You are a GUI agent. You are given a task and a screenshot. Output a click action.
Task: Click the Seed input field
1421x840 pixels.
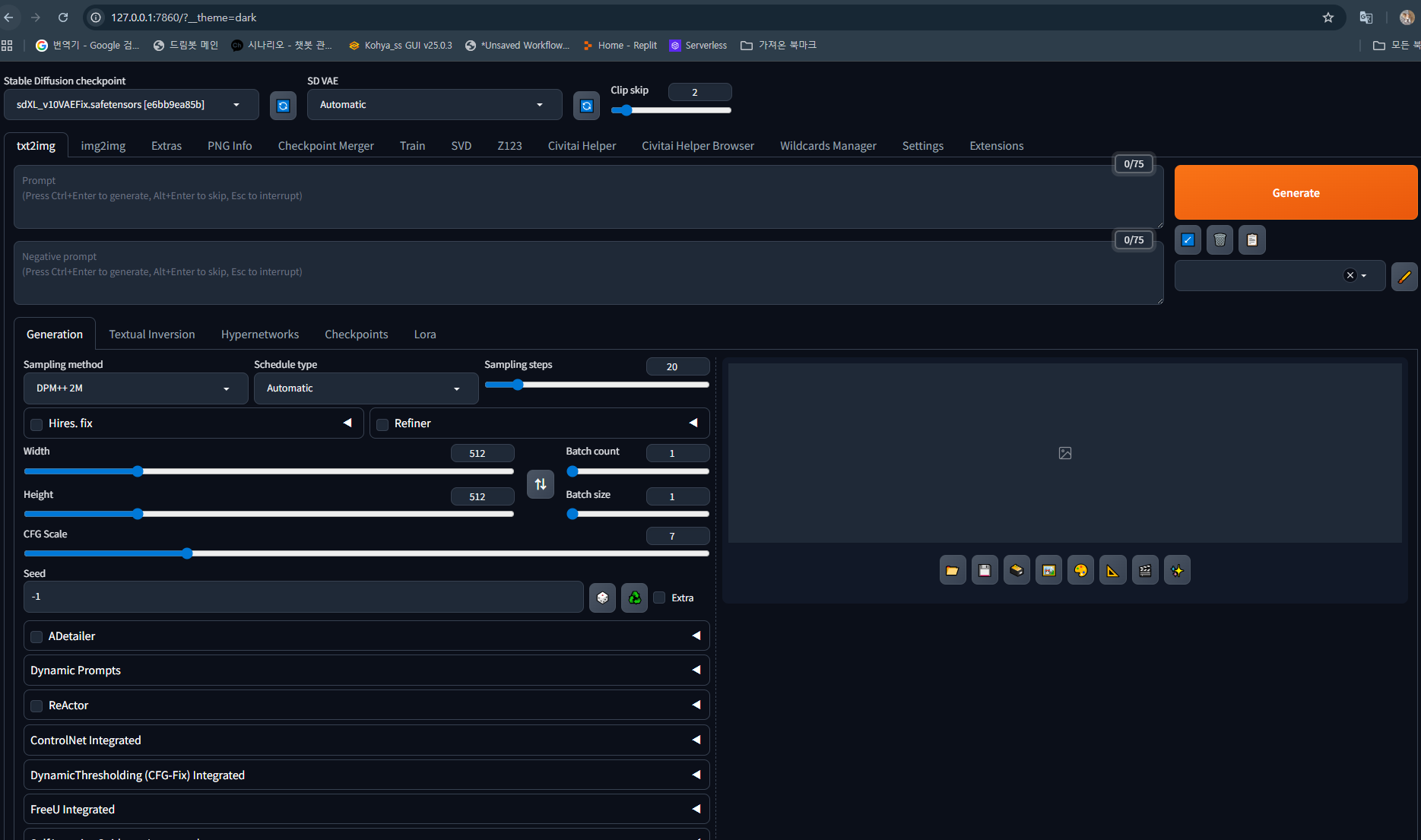[303, 597]
